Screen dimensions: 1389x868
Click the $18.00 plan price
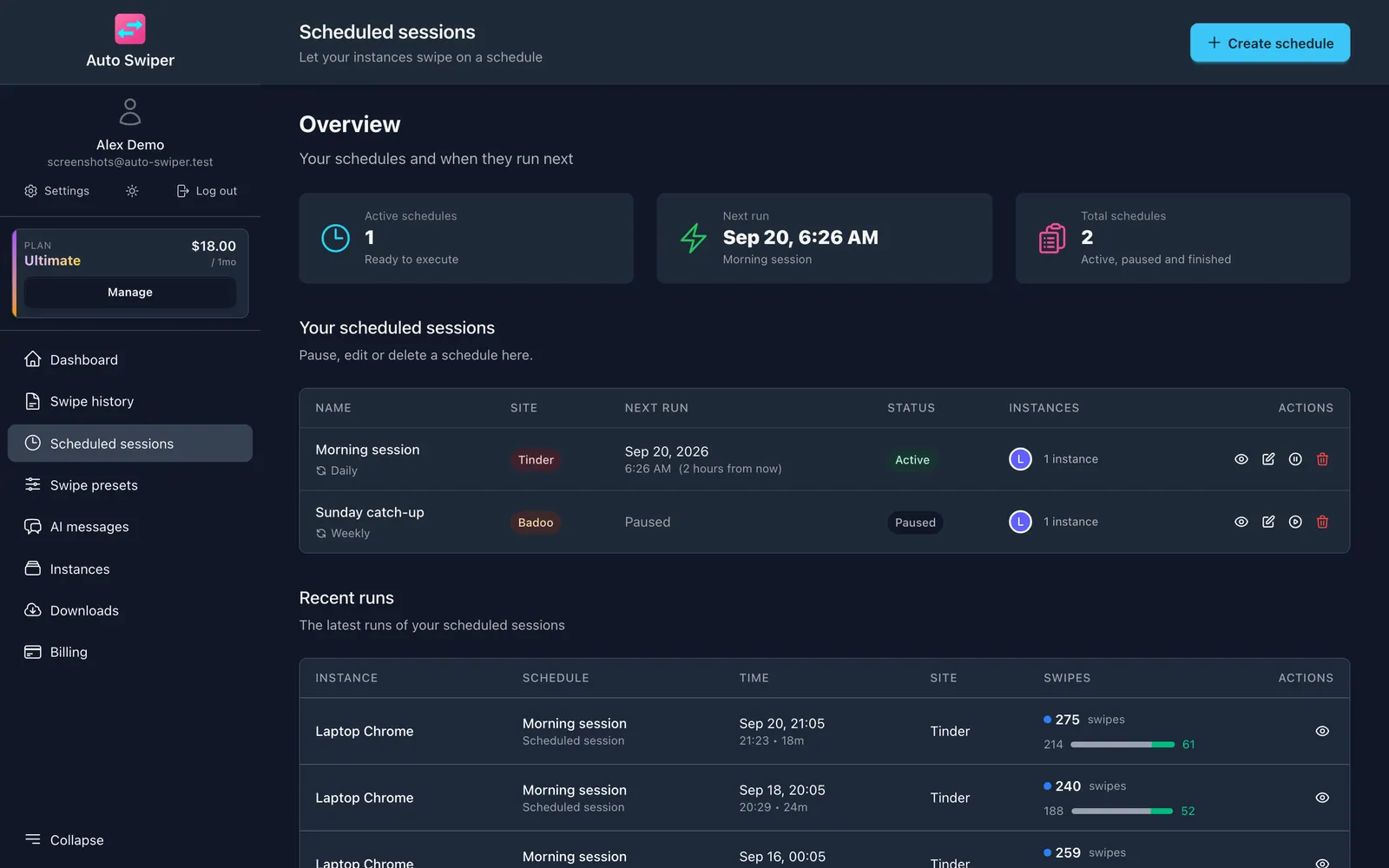214,246
